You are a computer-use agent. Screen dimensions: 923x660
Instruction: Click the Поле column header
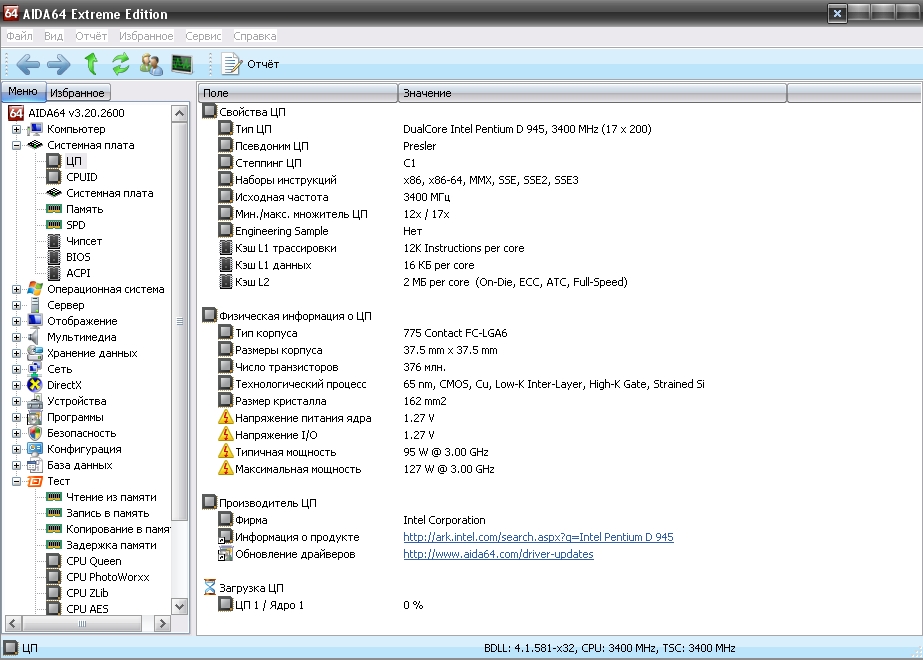(297, 93)
